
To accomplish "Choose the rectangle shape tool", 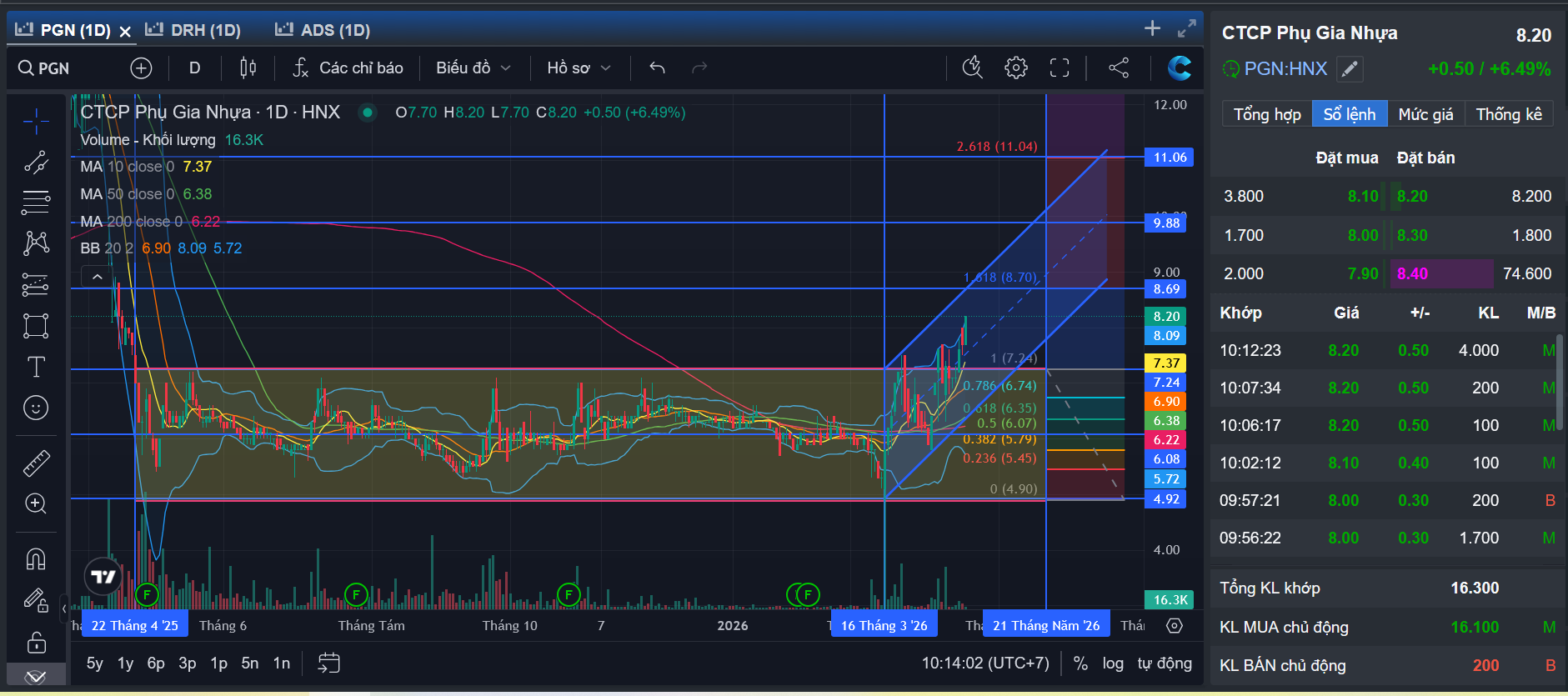I will [x=36, y=325].
